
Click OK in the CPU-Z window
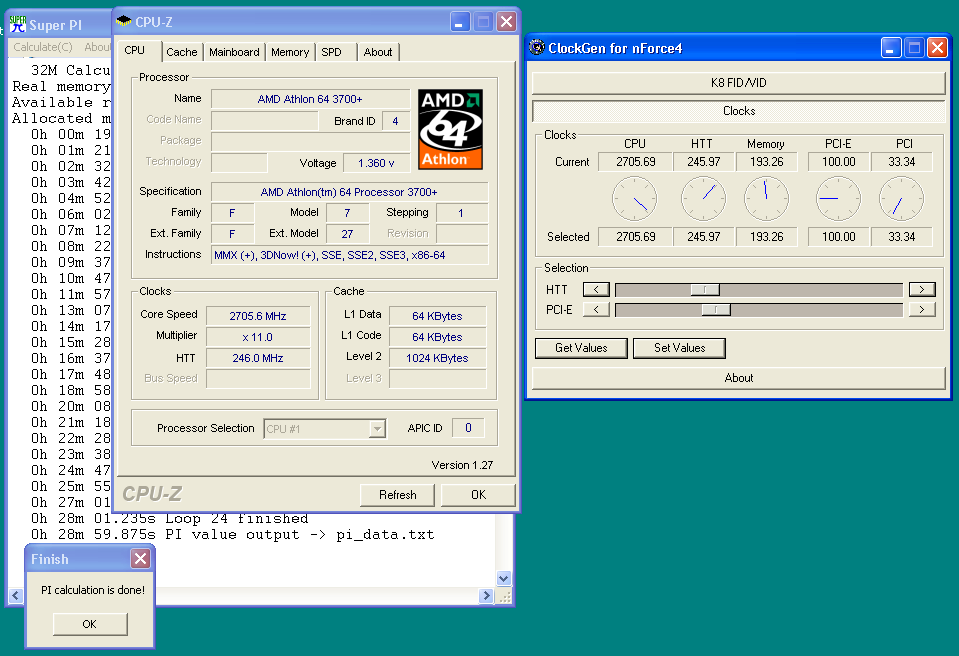click(478, 495)
